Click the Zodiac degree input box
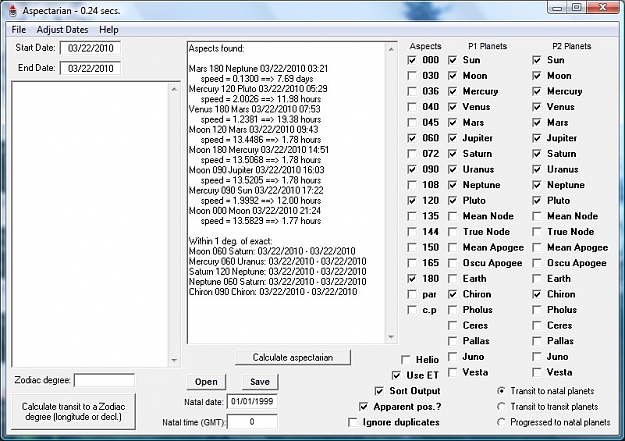The height and width of the screenshot is (441, 625). 104,380
